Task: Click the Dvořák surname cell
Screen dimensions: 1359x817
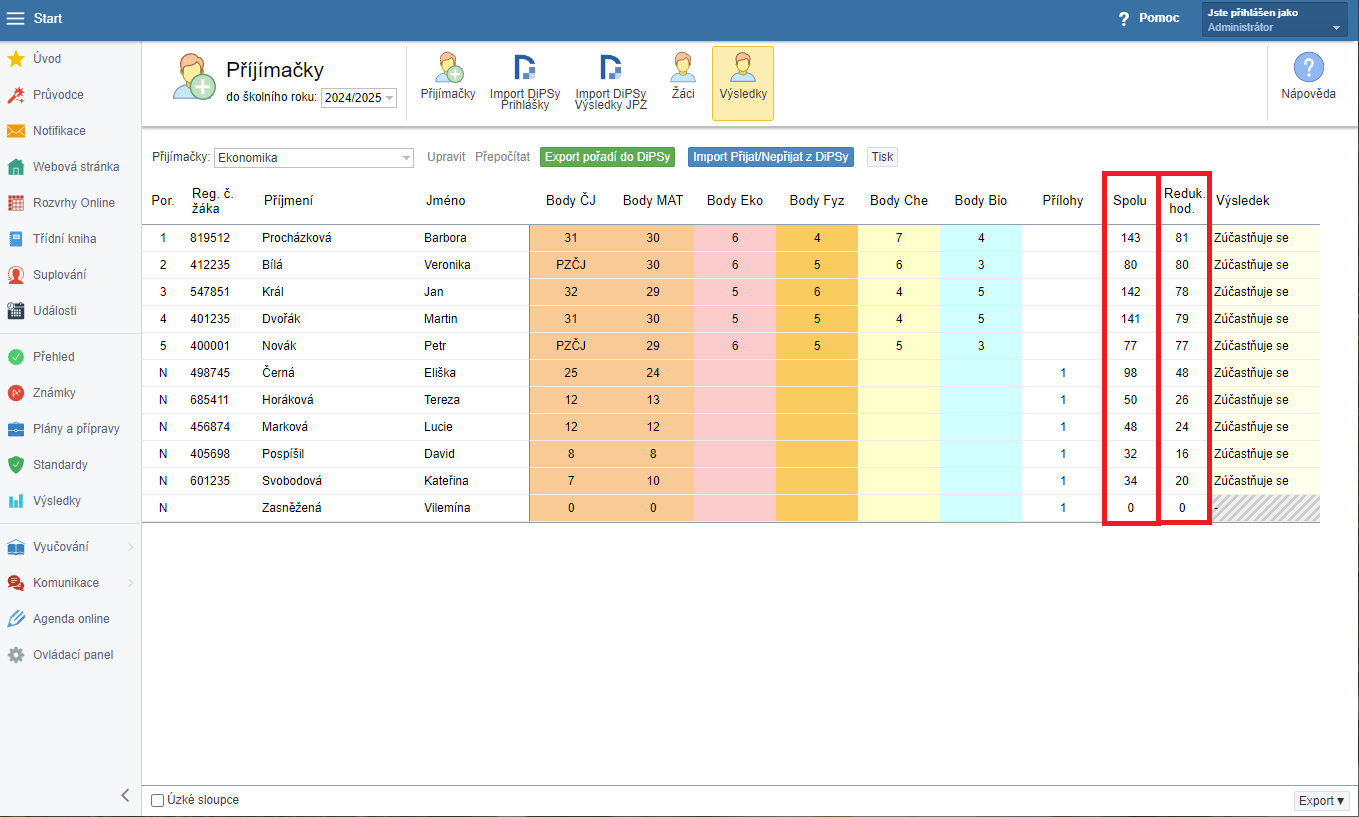Action: point(281,319)
